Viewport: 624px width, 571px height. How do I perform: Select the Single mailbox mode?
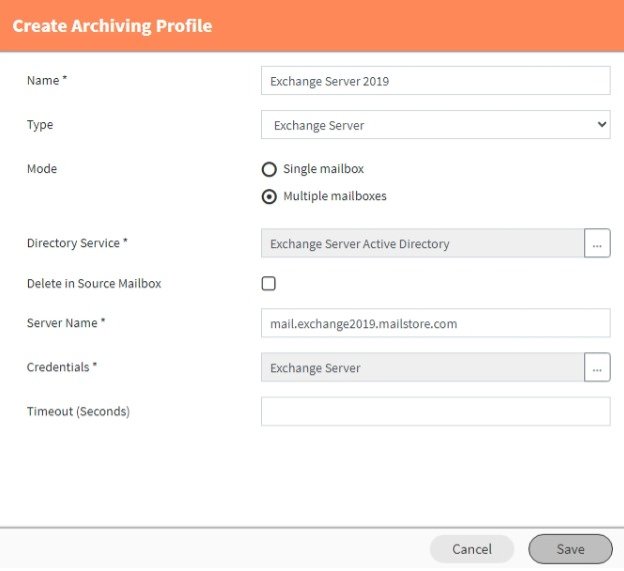tap(269, 170)
